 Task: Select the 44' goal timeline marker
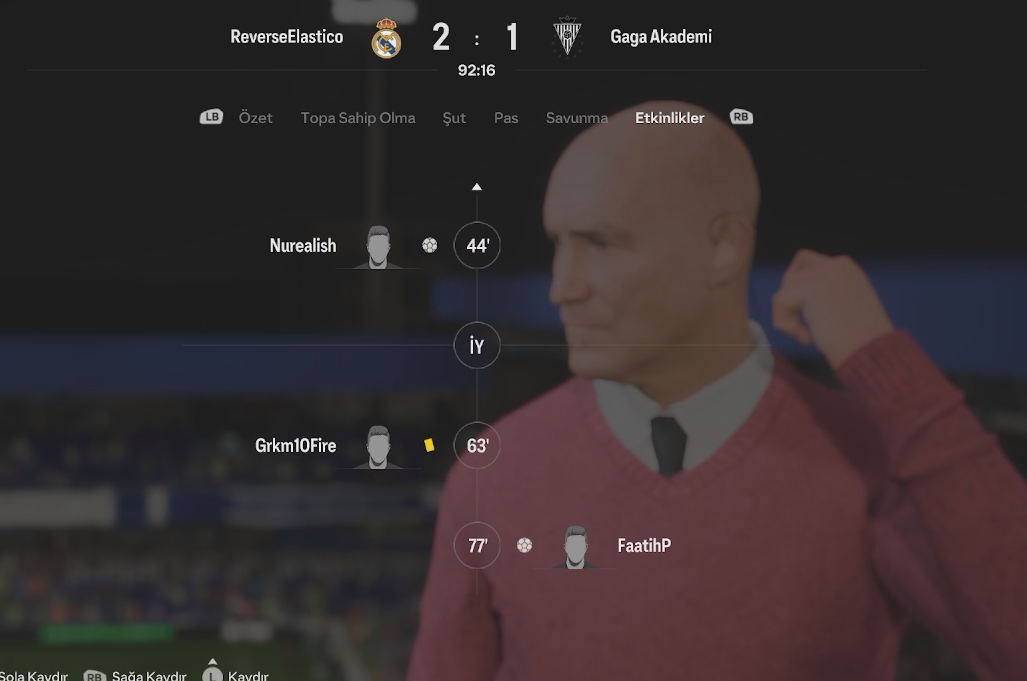[477, 246]
